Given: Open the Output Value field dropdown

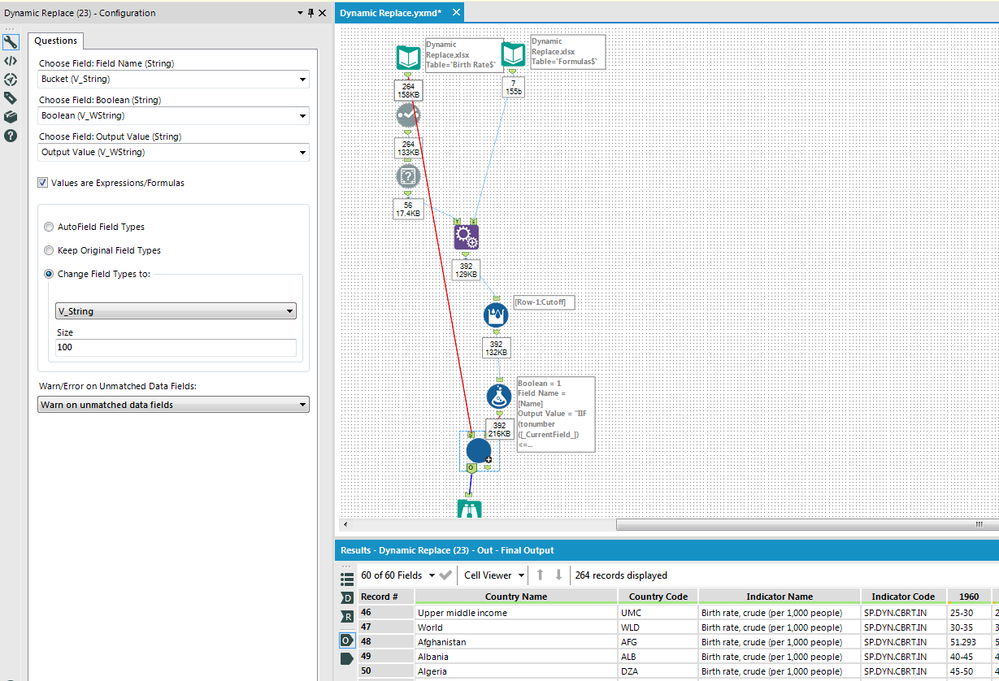Looking at the screenshot, I should tap(173, 152).
